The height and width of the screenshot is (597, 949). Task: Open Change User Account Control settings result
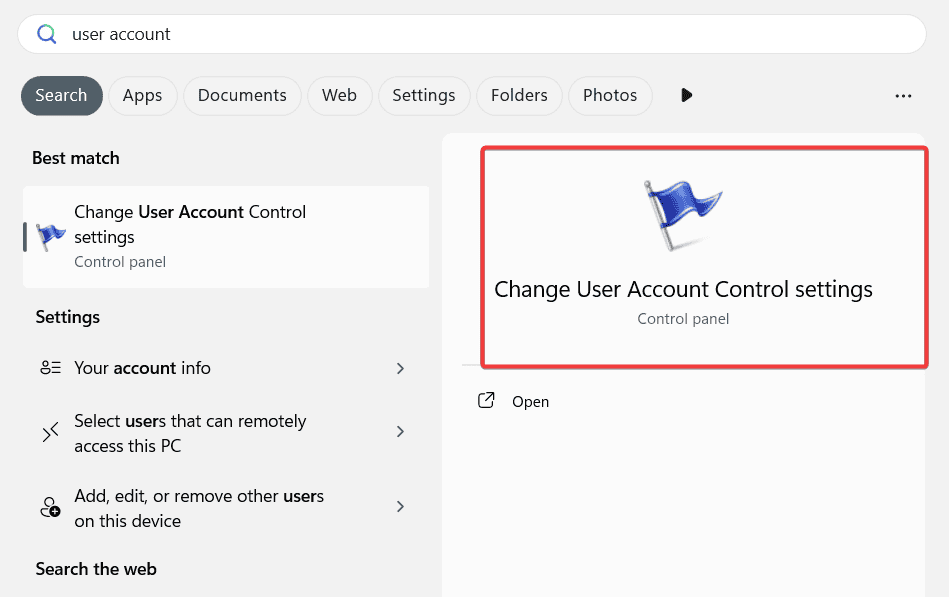[226, 237]
